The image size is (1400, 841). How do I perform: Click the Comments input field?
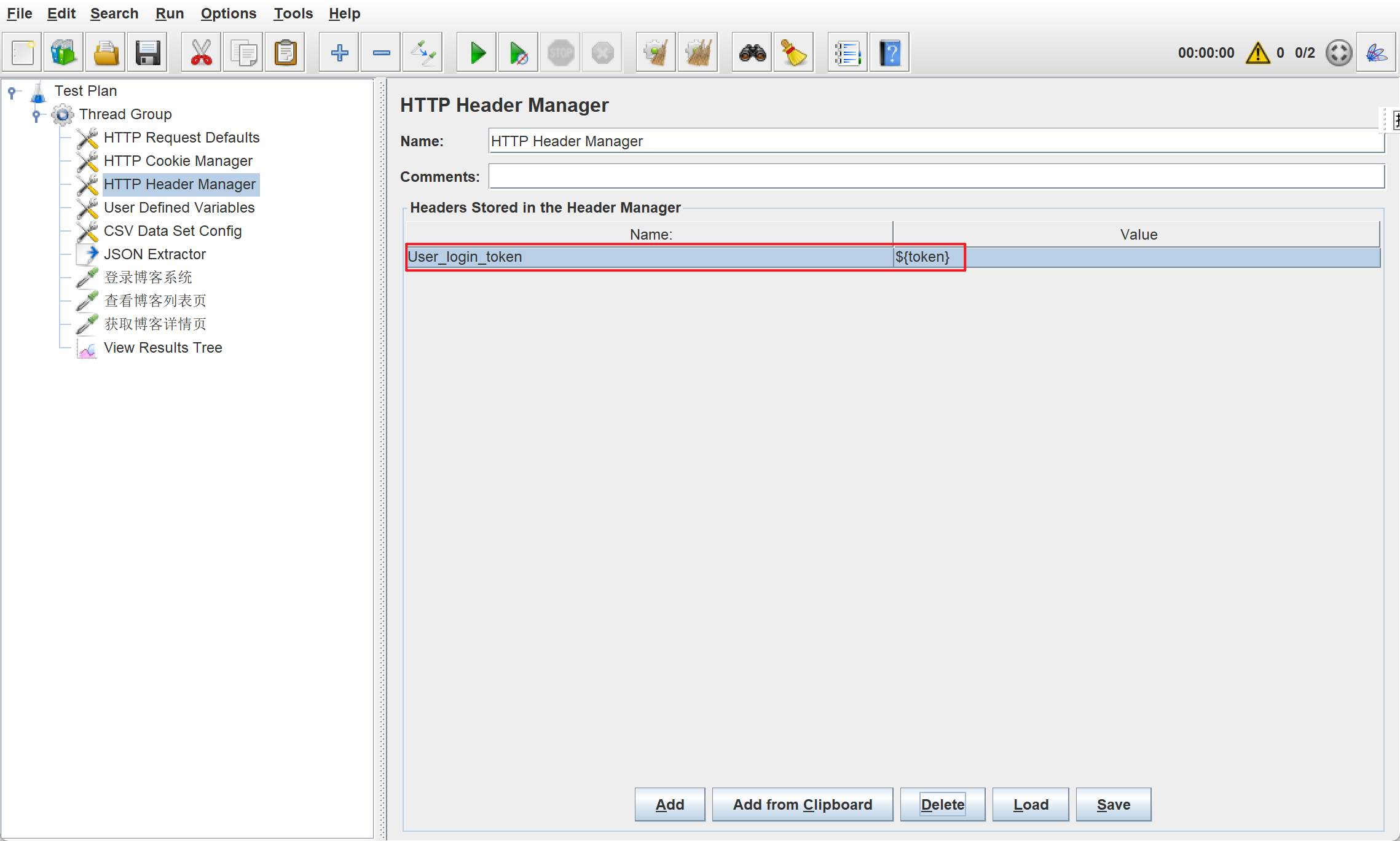(935, 177)
